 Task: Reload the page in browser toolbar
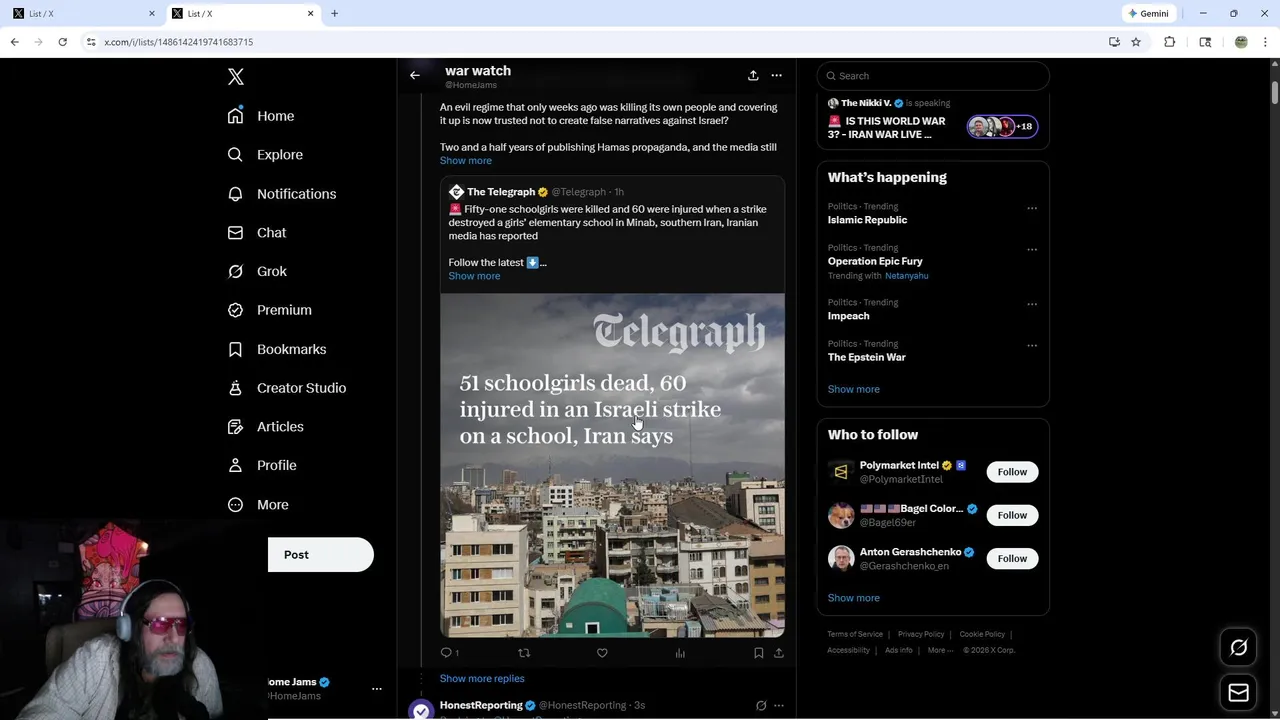pyautogui.click(x=62, y=42)
